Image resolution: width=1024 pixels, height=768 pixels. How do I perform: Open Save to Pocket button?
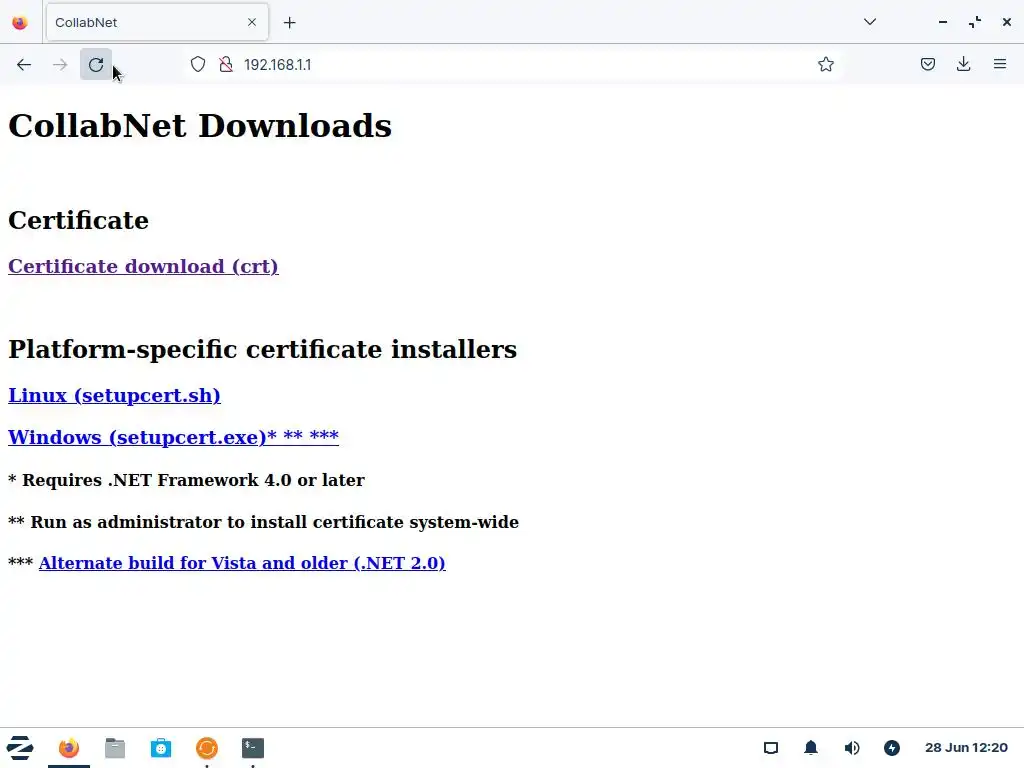coord(927,64)
